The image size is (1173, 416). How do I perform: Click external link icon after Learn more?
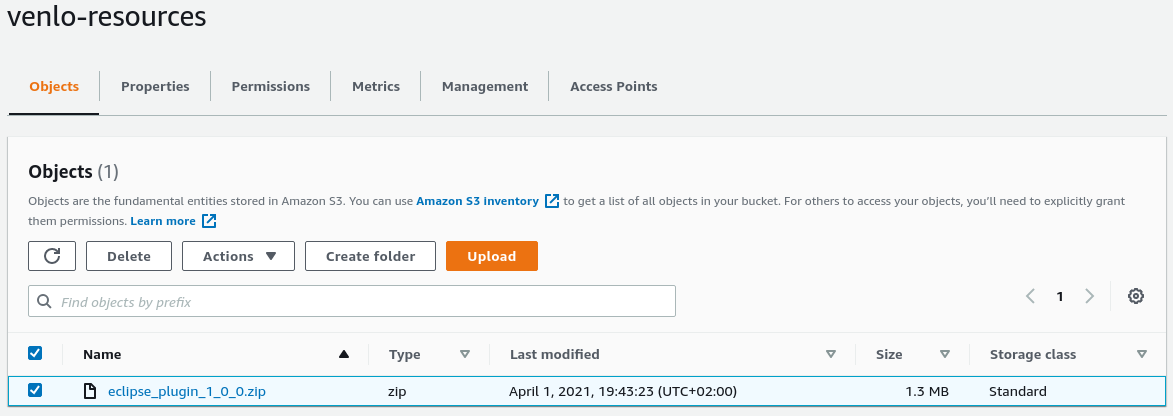coord(209,221)
